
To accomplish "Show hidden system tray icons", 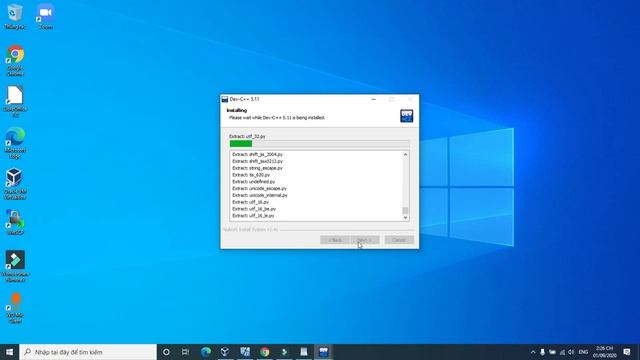I will [533, 352].
